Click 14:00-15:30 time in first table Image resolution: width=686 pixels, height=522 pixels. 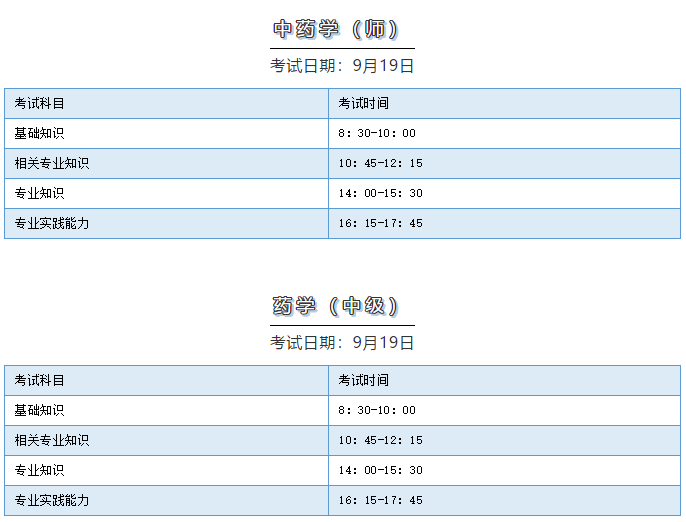pyautogui.click(x=380, y=193)
